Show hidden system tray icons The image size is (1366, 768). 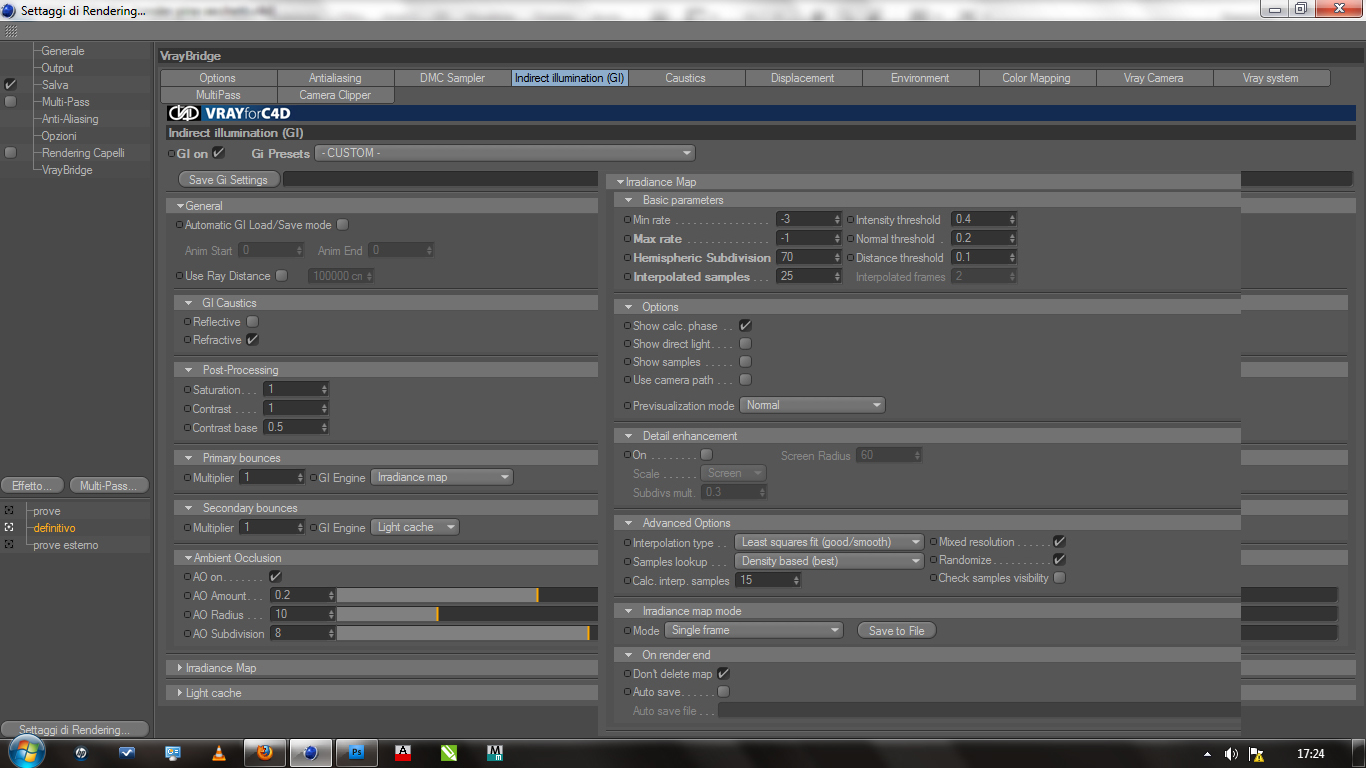(1208, 754)
